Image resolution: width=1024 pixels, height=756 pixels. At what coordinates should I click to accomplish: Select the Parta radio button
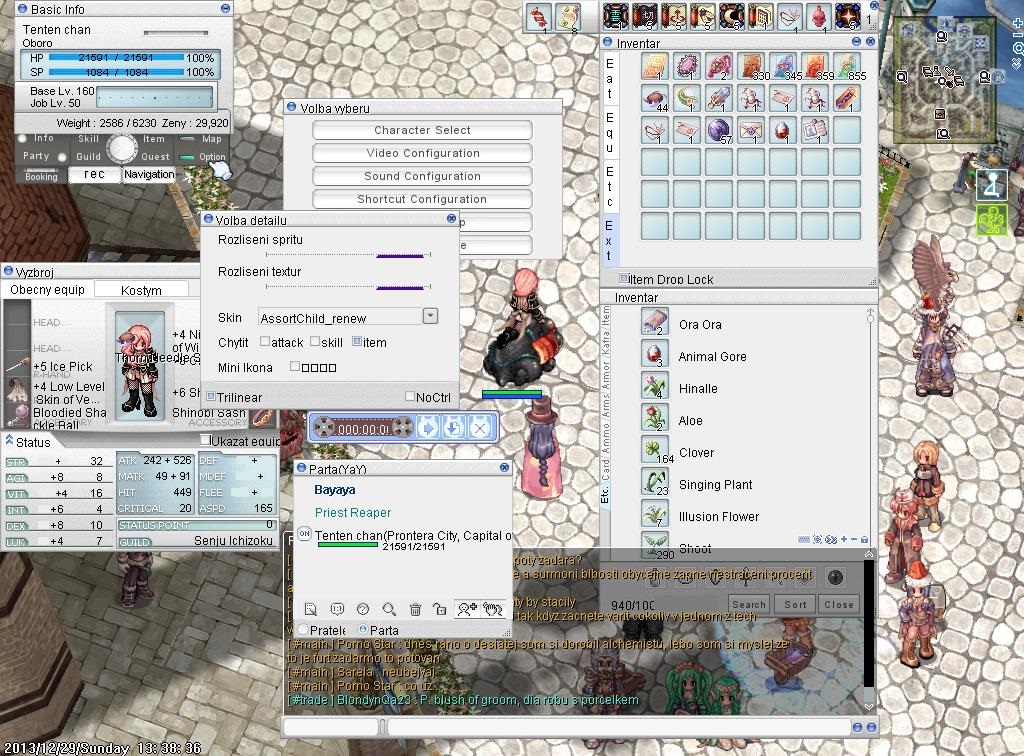coord(363,630)
